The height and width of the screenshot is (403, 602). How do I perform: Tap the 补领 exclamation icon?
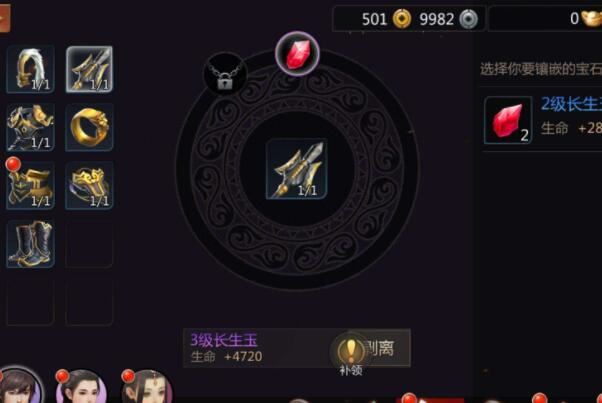click(351, 354)
